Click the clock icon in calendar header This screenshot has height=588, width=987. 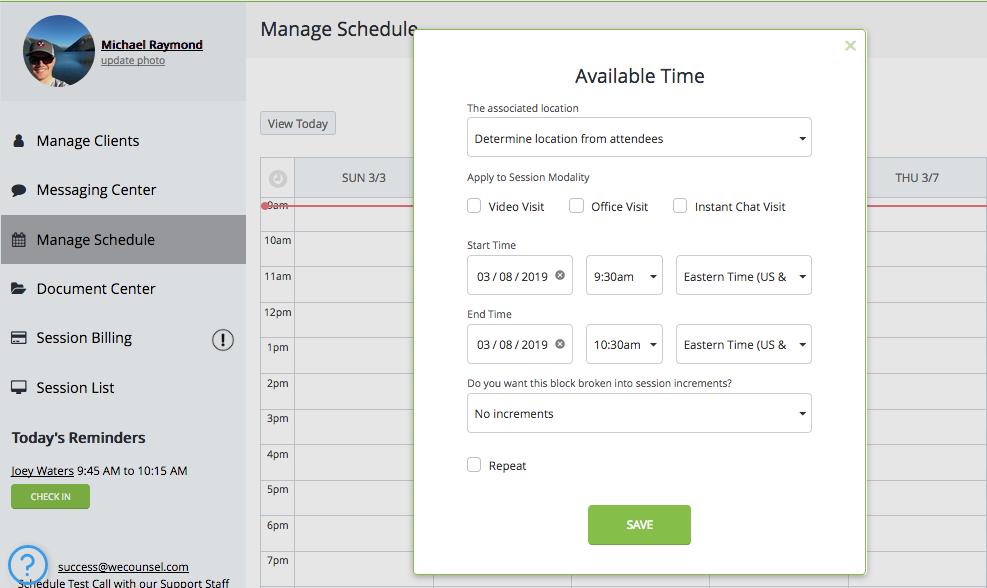278,178
